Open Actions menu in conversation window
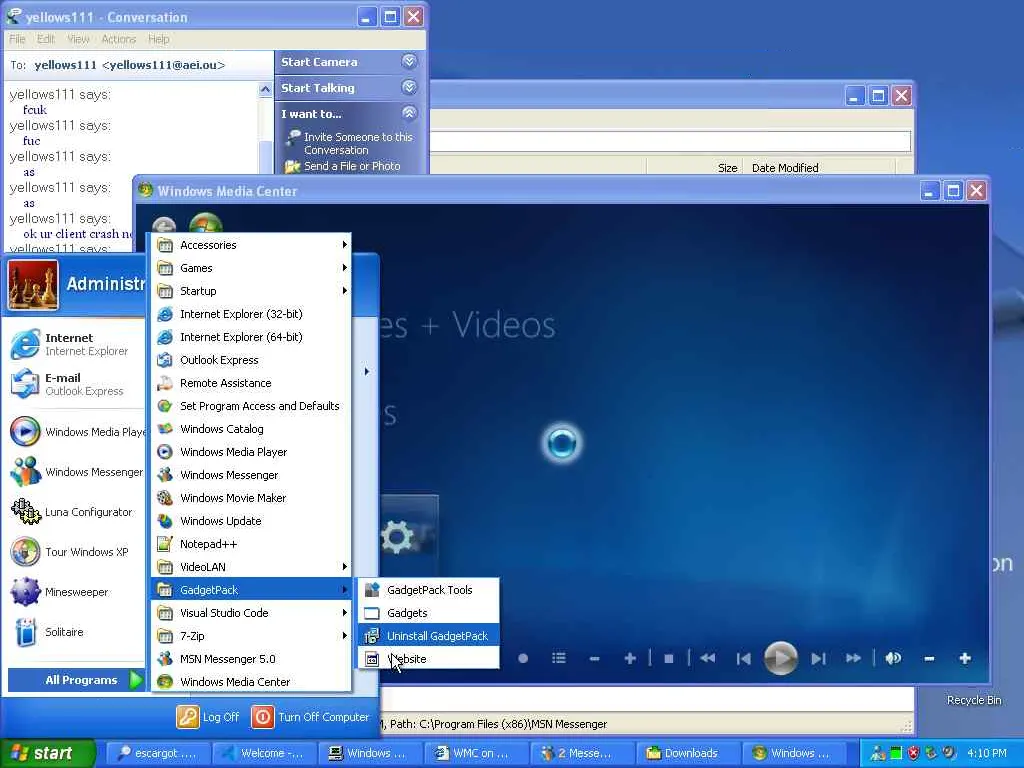Screen dimensions: 1024x768 coord(118,39)
